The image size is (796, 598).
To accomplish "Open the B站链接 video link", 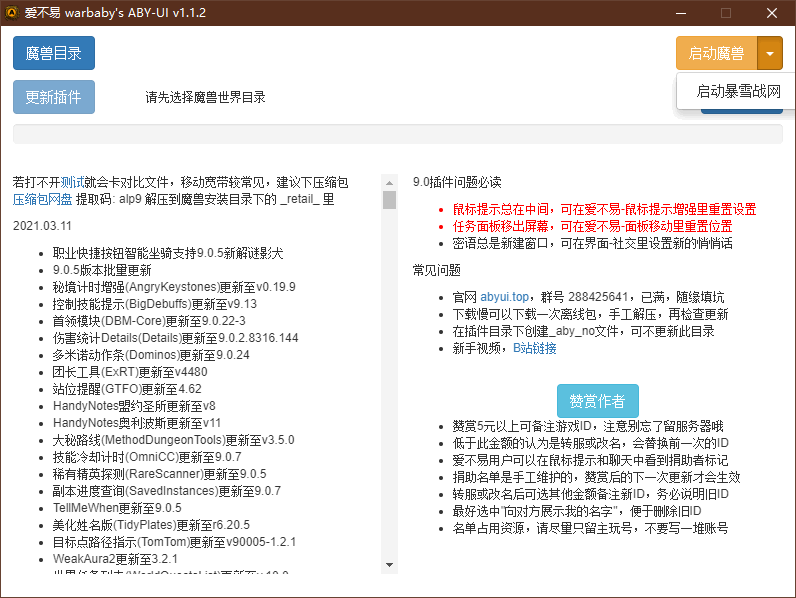I will click(535, 348).
